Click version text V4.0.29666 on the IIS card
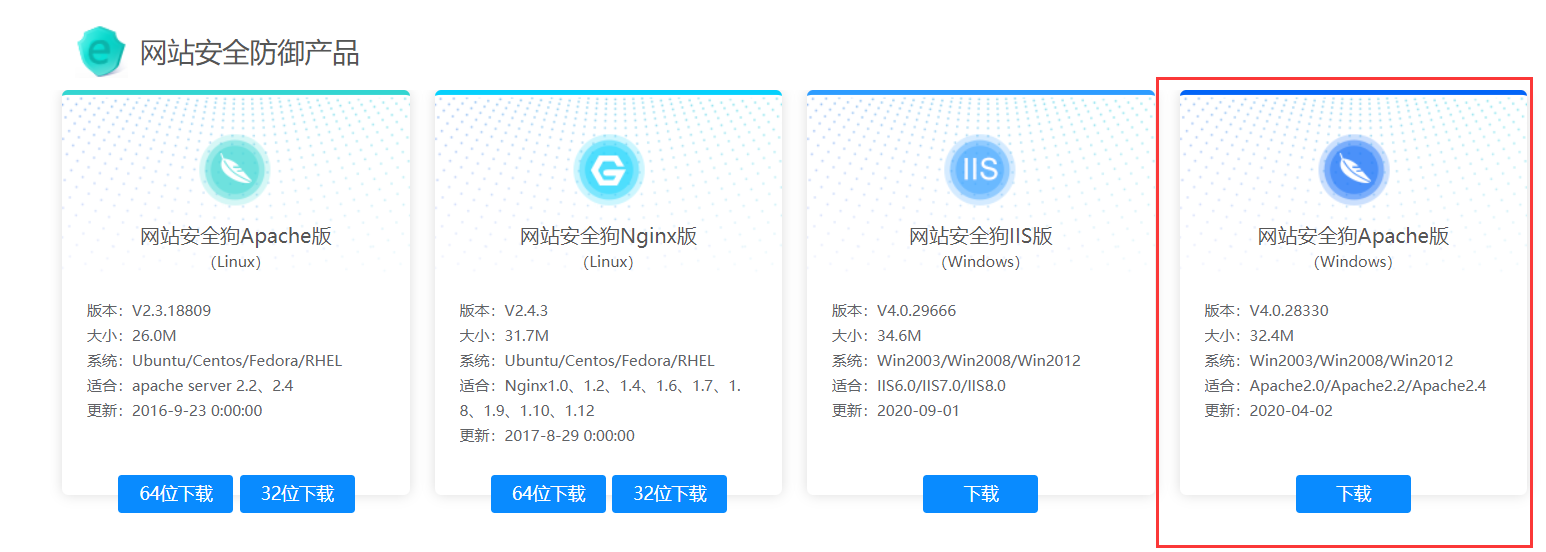The width and height of the screenshot is (1546, 552). (x=916, y=311)
